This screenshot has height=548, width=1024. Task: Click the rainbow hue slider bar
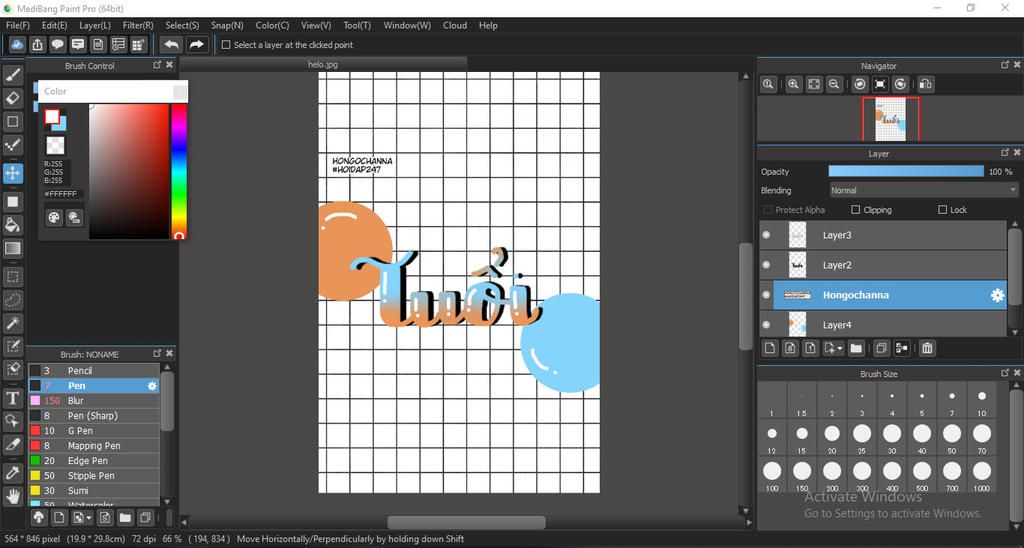(178, 171)
